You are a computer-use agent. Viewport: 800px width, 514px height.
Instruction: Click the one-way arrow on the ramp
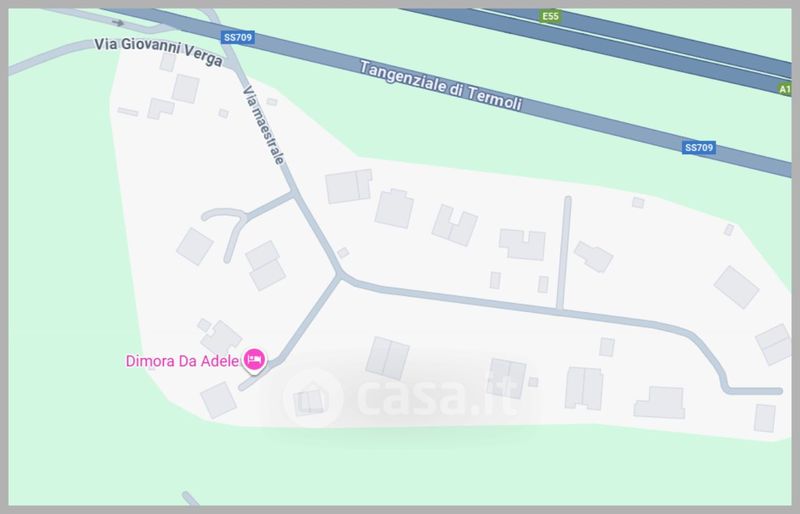(118, 23)
